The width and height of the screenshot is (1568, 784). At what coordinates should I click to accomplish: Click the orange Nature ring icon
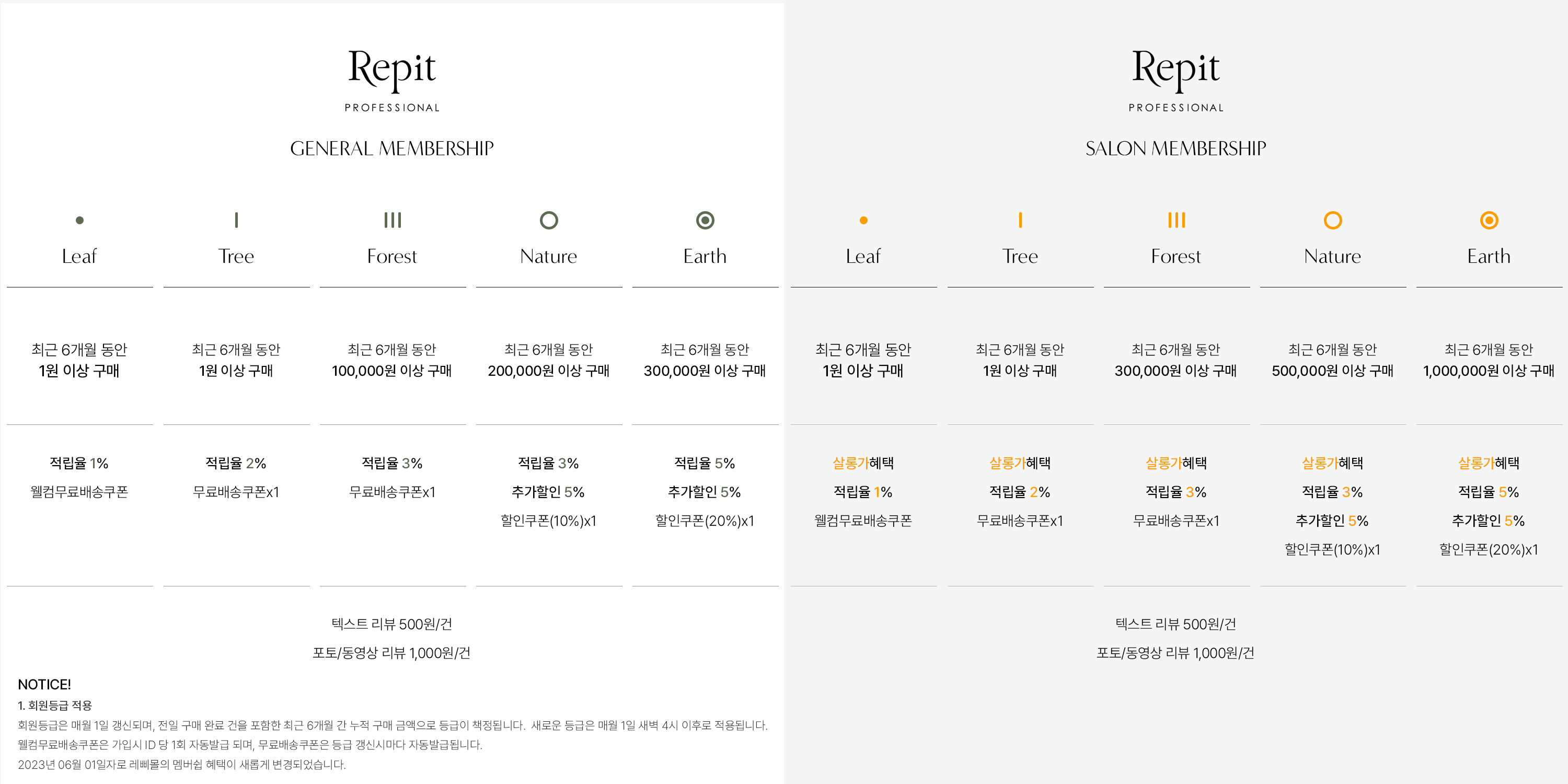pos(1333,220)
